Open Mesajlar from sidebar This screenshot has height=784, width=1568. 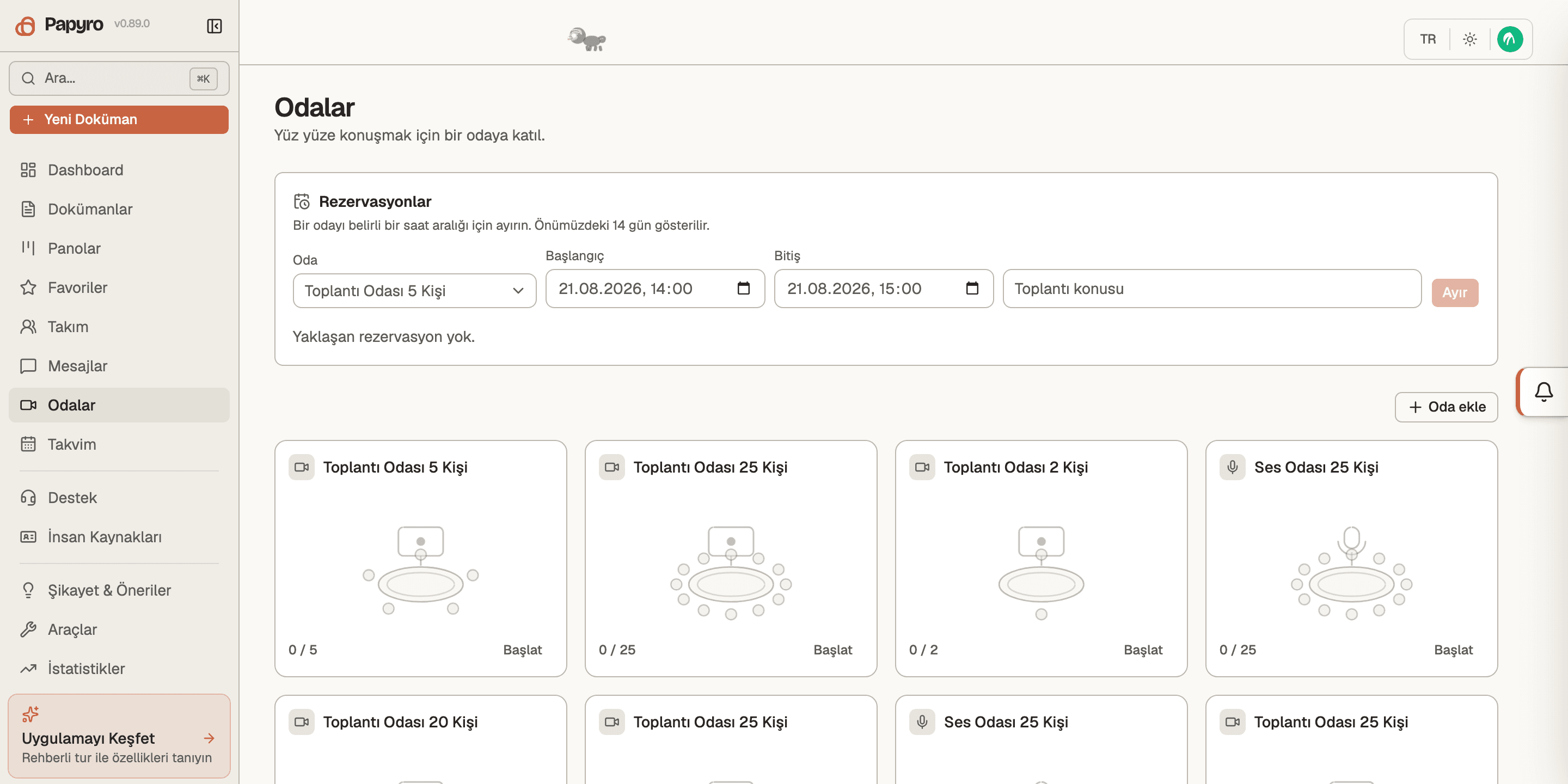click(119, 366)
